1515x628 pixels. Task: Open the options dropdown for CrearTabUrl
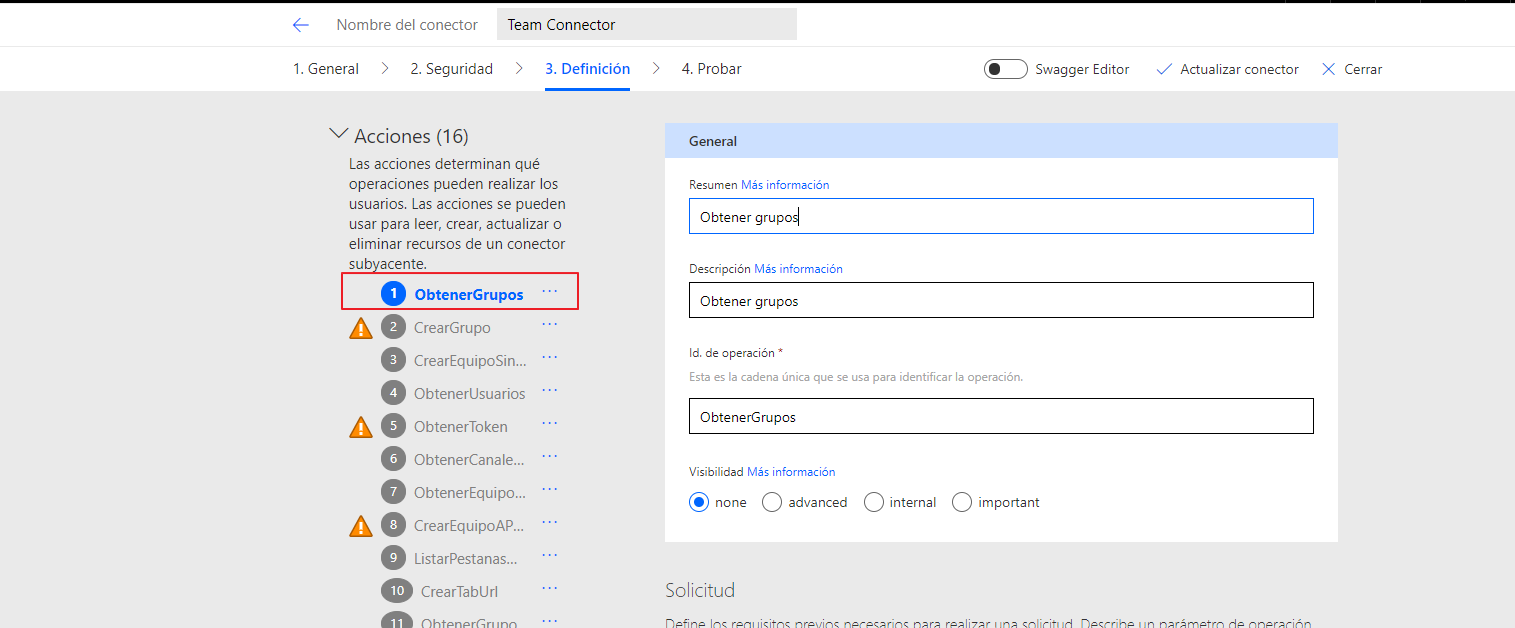click(x=549, y=589)
